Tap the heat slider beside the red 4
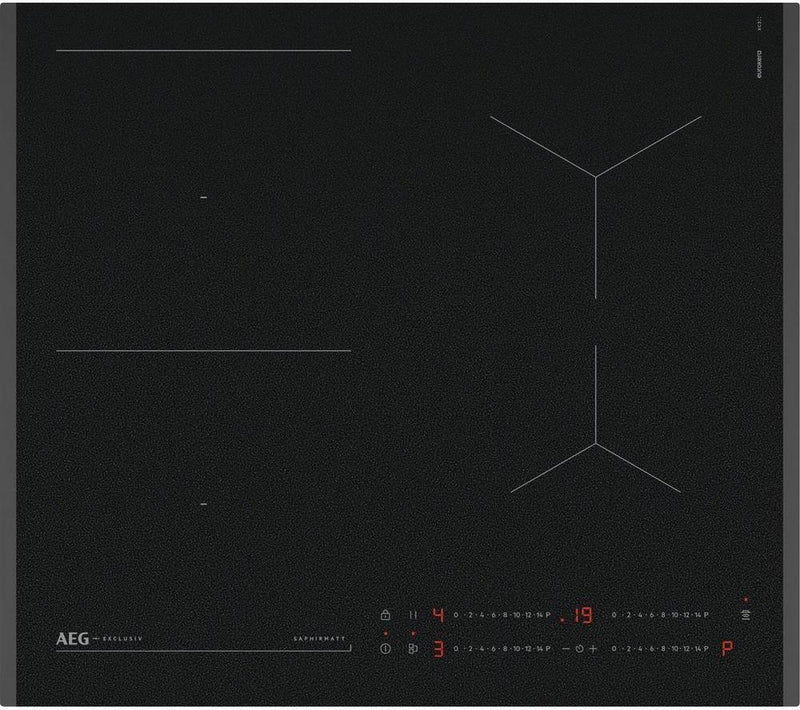 point(502,615)
